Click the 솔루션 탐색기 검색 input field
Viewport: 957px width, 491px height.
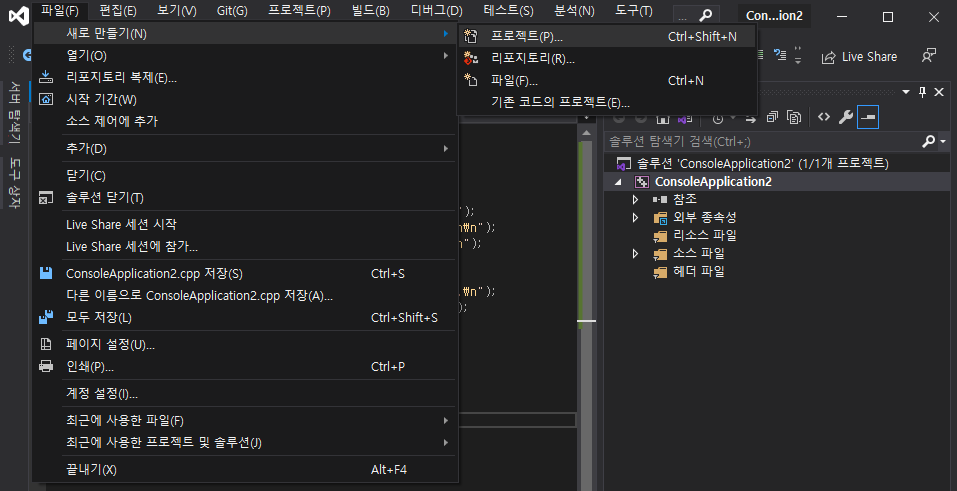763,142
